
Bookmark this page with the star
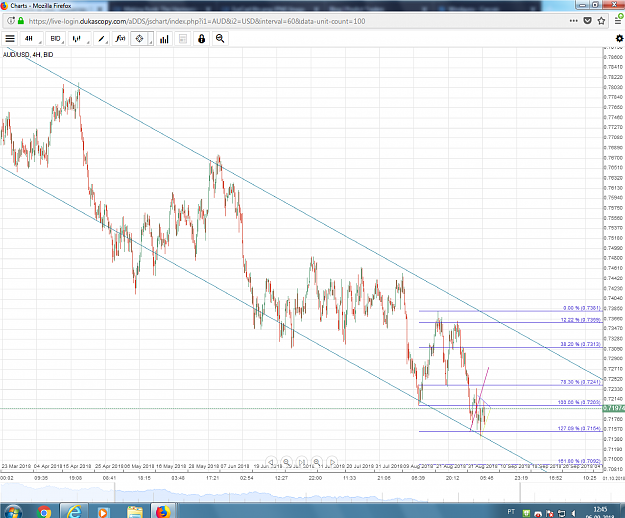tap(601, 21)
